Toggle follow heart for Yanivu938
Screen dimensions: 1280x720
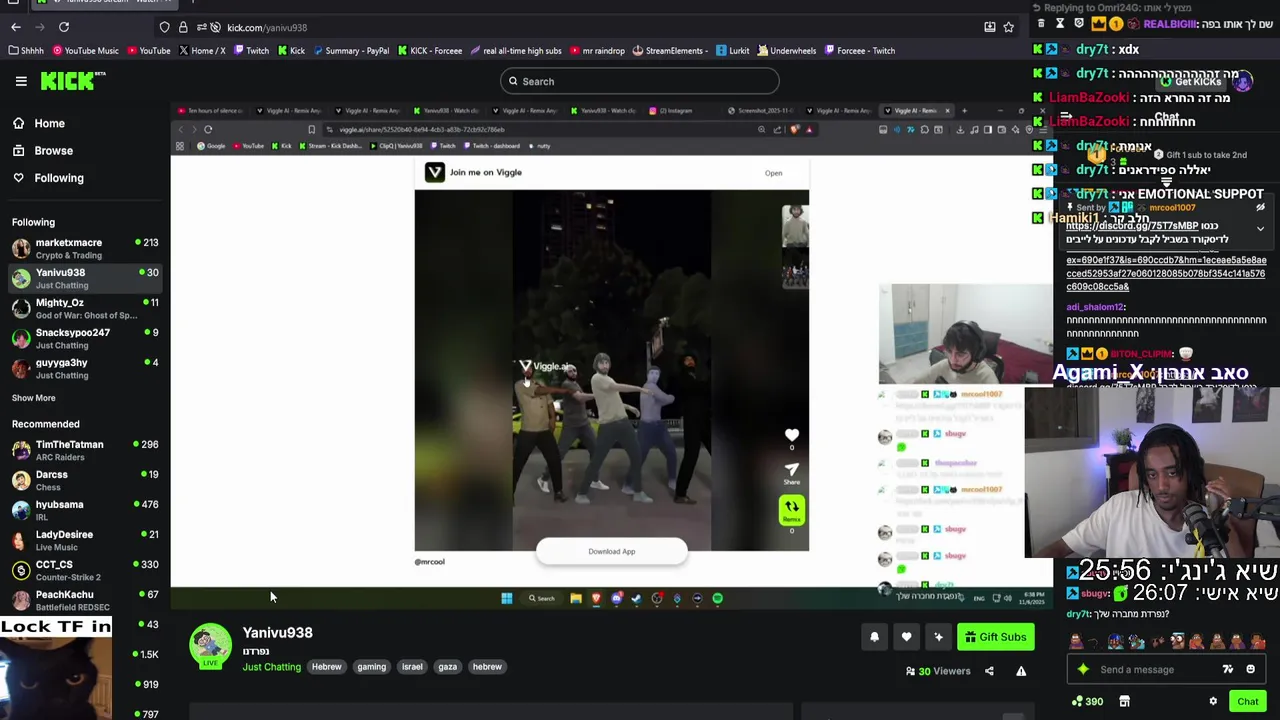coord(906,637)
